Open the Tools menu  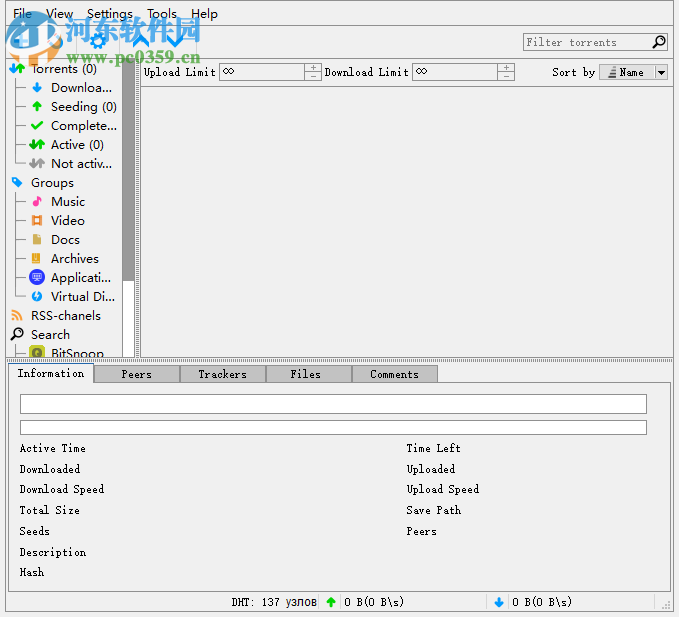pos(162,14)
